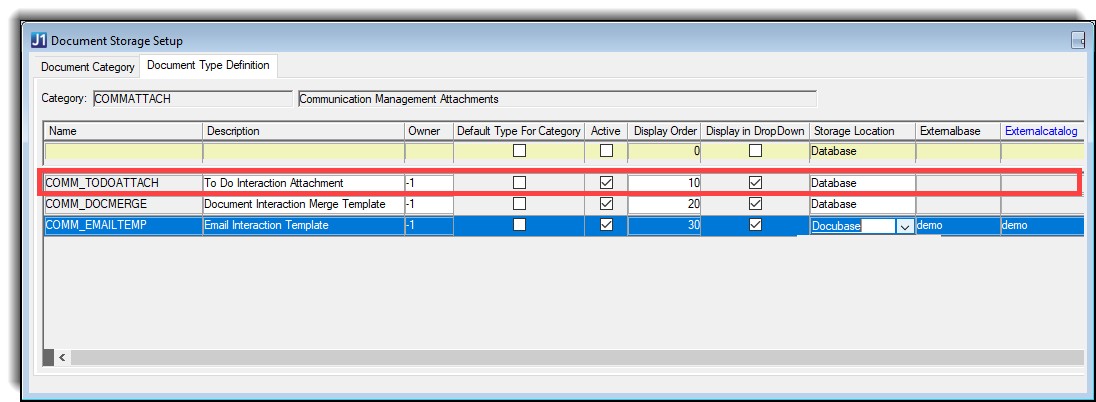
Task: Click the empty Name cell in the new row
Action: pyautogui.click(x=124, y=150)
